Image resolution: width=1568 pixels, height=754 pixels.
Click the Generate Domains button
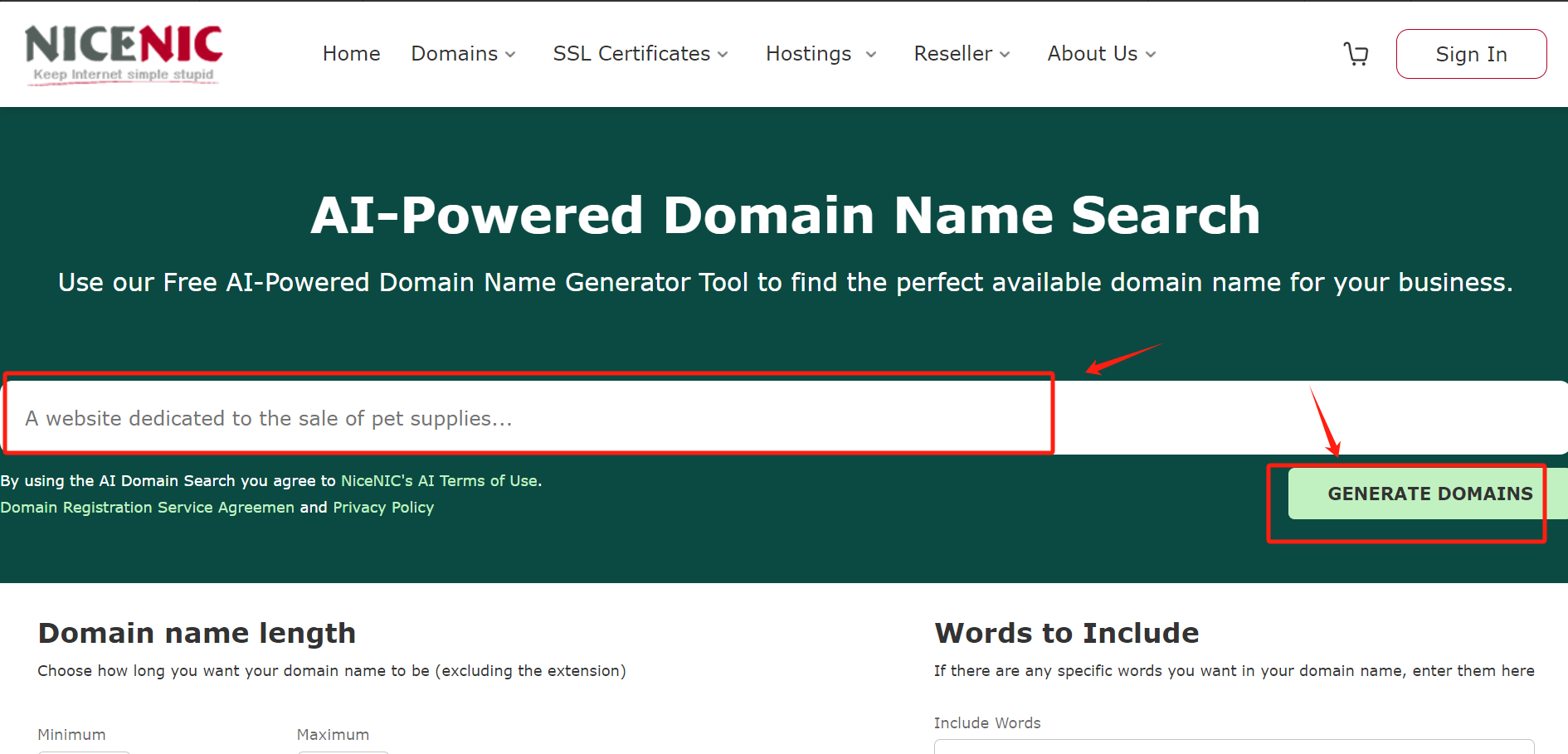pyautogui.click(x=1429, y=494)
